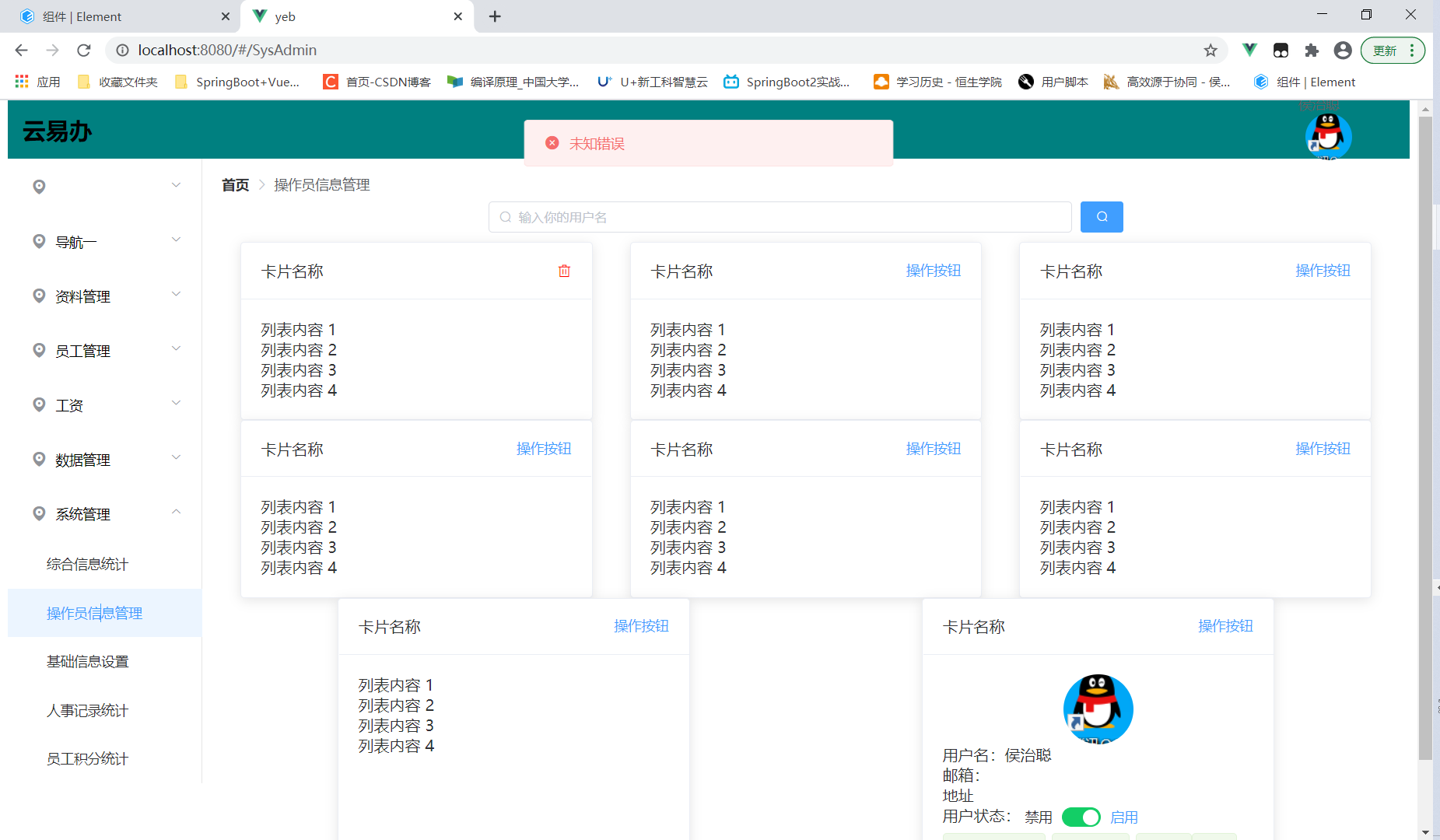Click the search magnifier button
This screenshot has width=1440, height=840.
[x=1101, y=217]
